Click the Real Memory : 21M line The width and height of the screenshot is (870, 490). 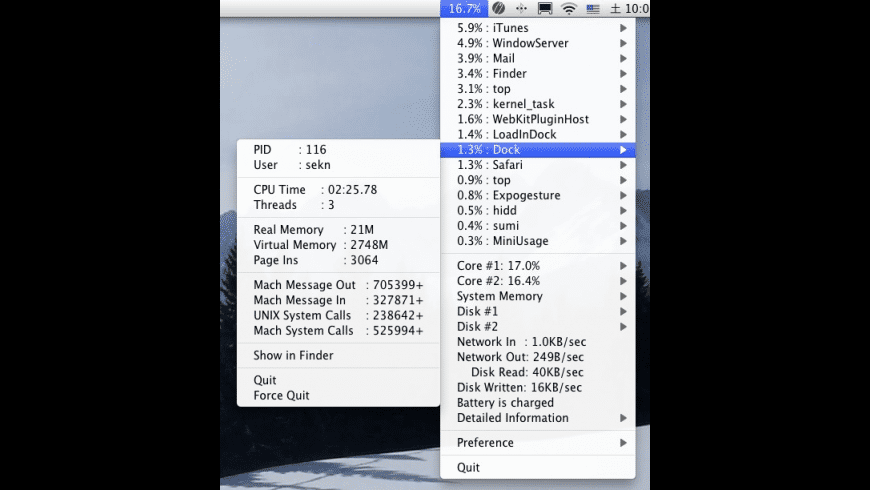[338, 230]
